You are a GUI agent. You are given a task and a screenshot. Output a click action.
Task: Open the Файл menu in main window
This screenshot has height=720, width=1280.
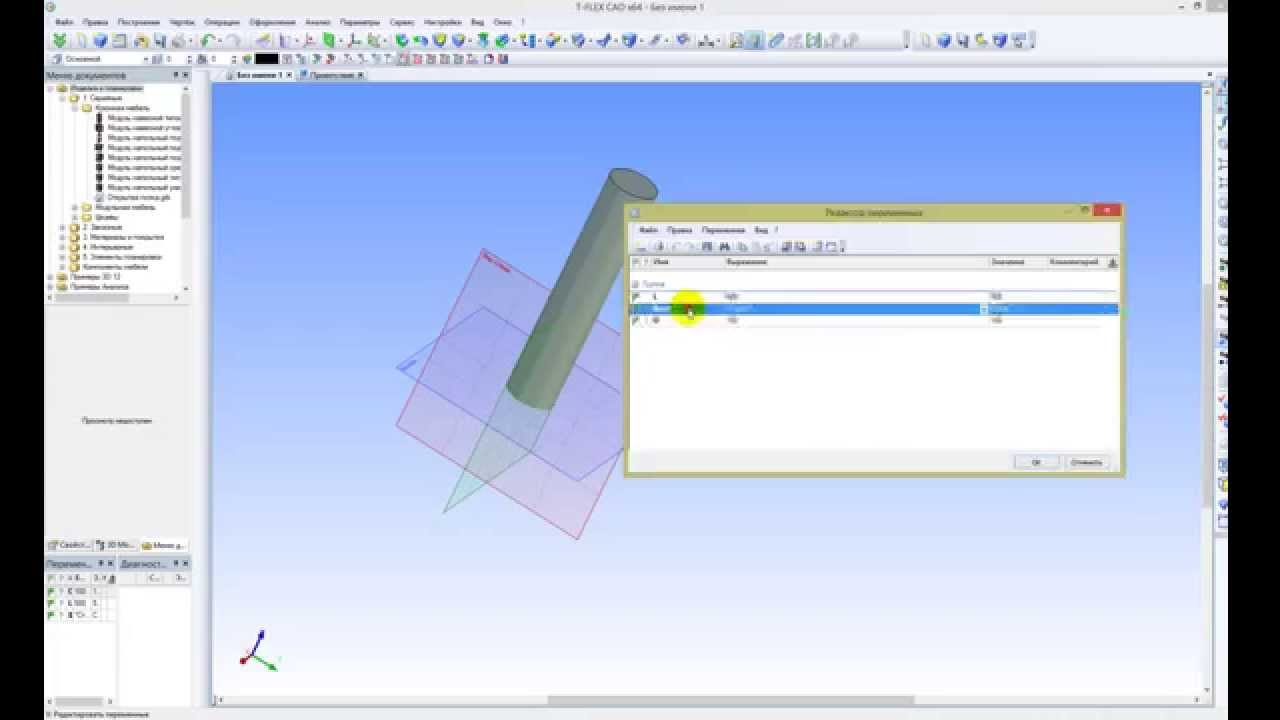(63, 21)
